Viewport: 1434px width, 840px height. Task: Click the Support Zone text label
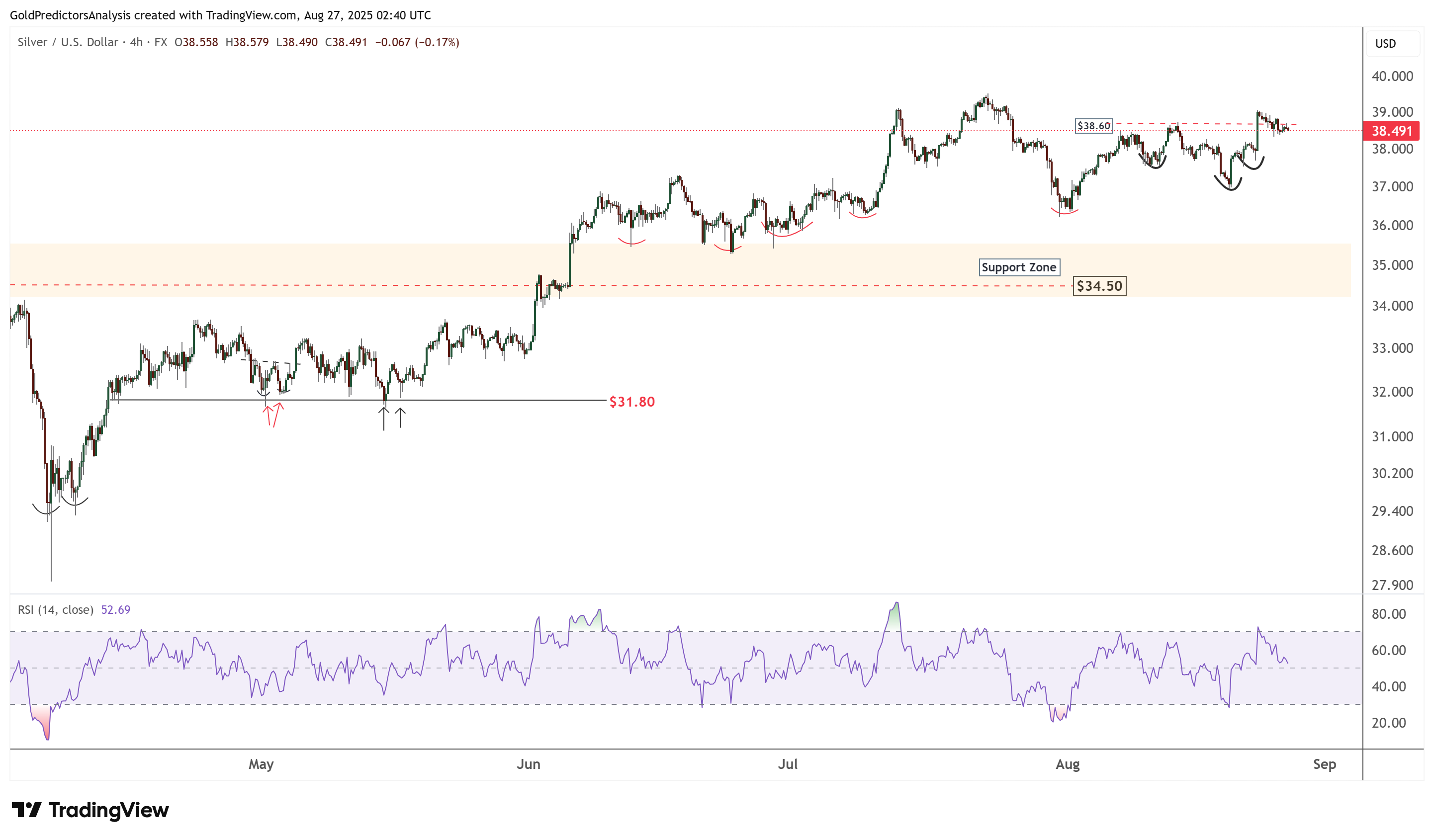(1019, 267)
